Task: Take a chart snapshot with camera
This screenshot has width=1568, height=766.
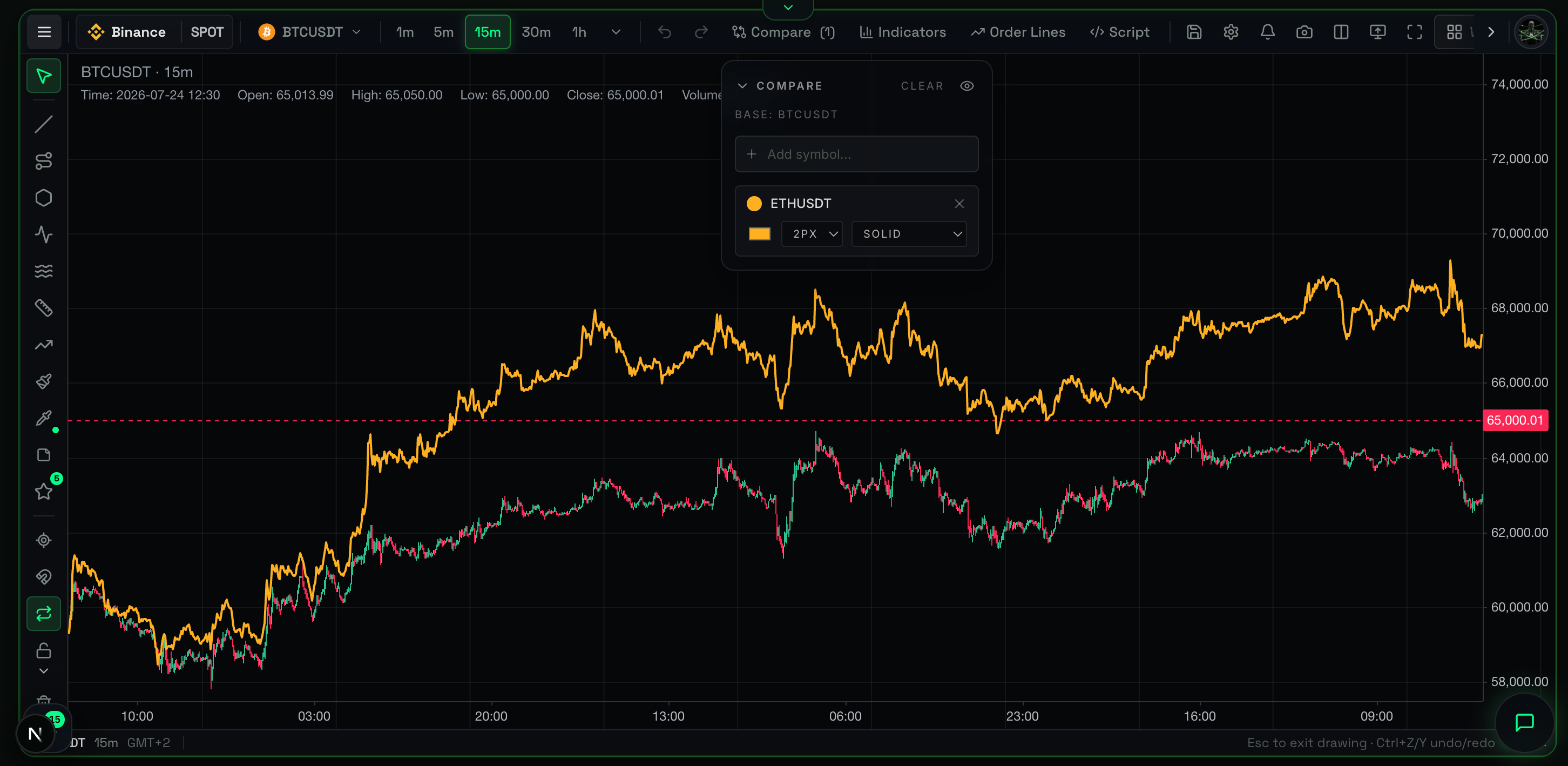Action: pyautogui.click(x=1305, y=32)
